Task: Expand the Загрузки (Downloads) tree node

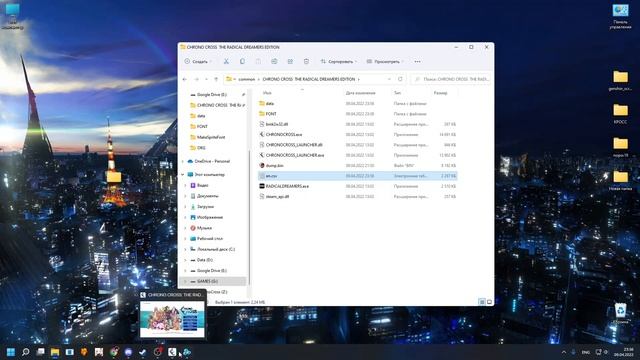Action: (x=185, y=207)
